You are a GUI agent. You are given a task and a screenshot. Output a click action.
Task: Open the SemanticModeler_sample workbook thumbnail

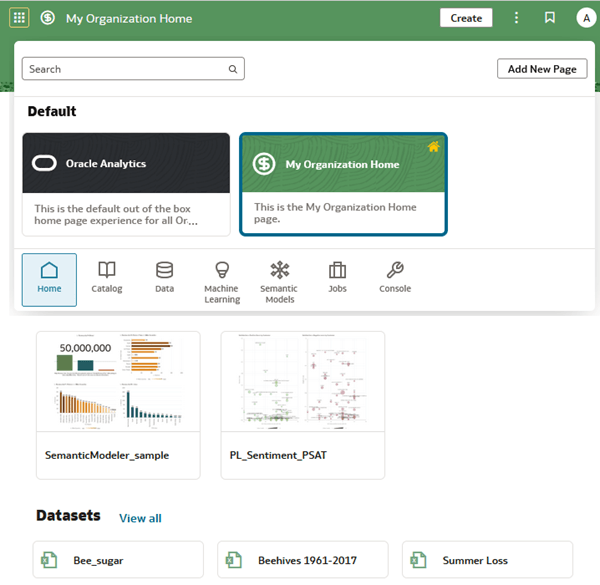[118, 381]
